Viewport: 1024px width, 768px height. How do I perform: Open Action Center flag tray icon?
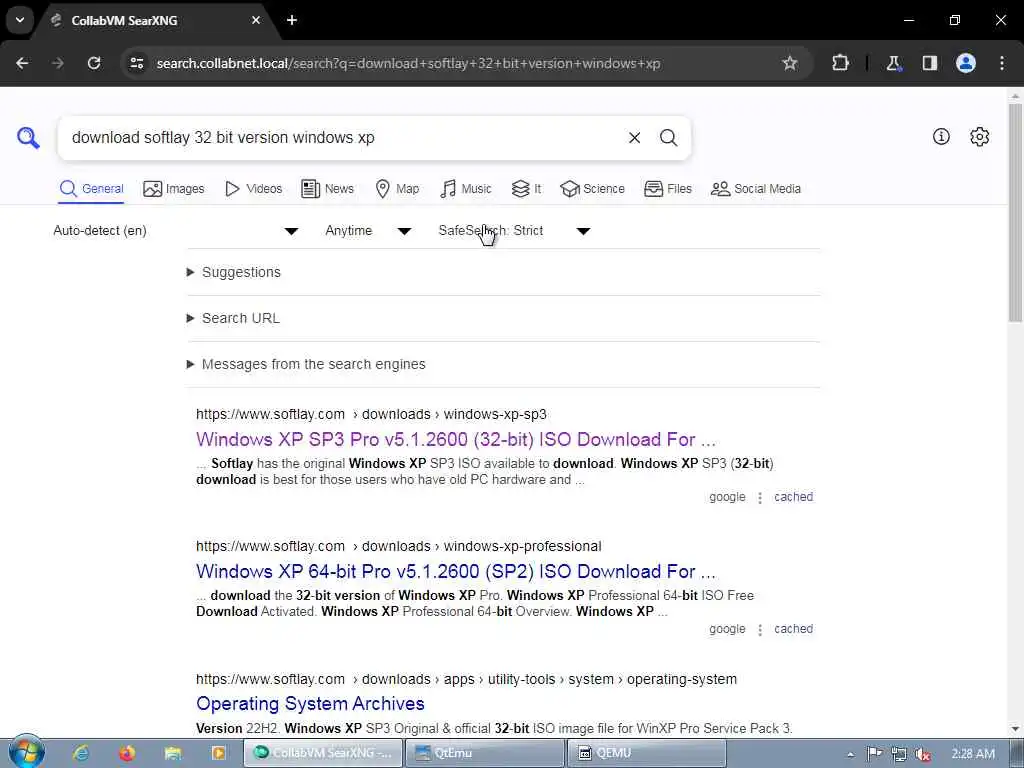tap(874, 754)
